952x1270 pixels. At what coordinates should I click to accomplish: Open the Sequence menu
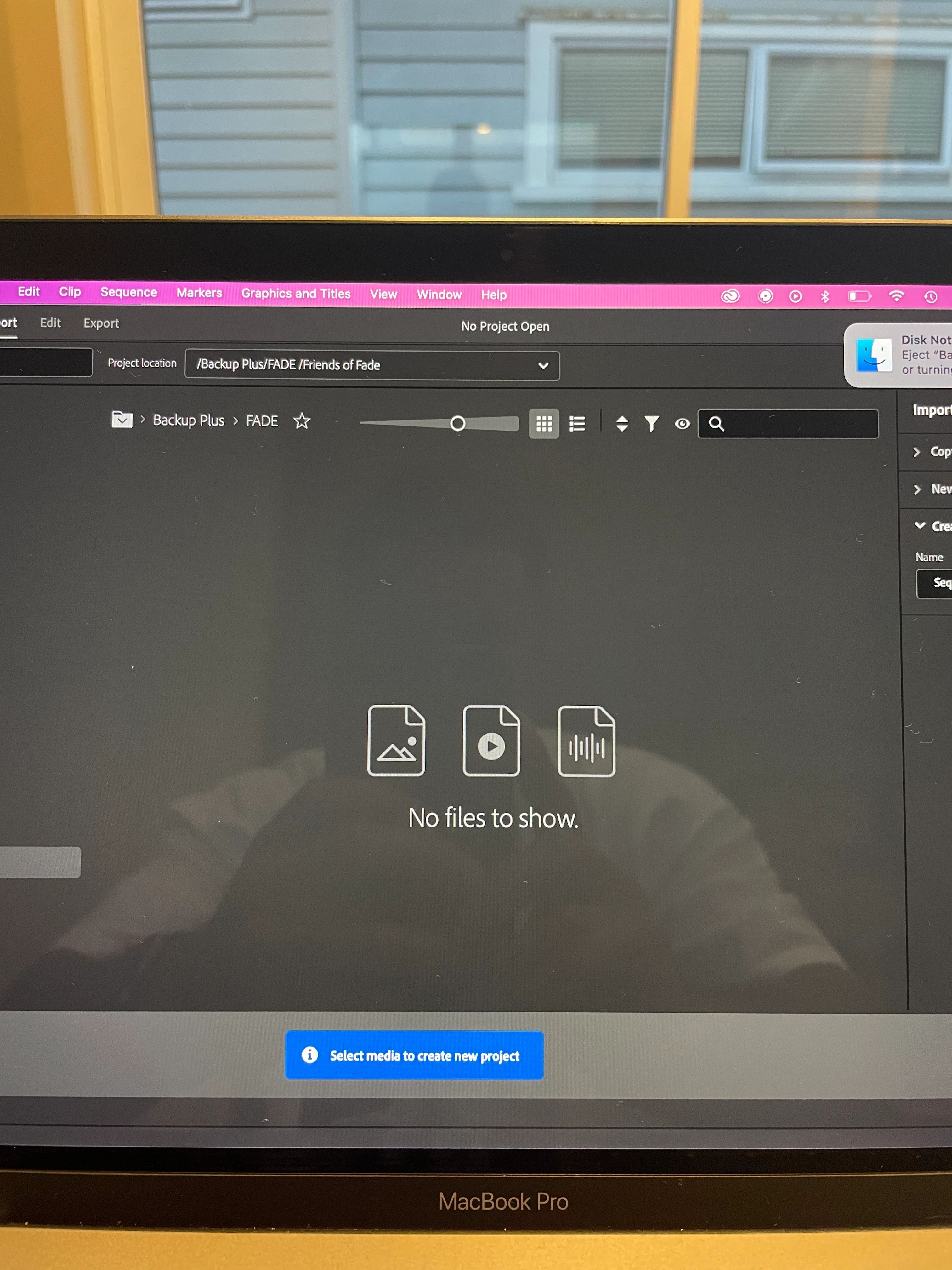[128, 292]
